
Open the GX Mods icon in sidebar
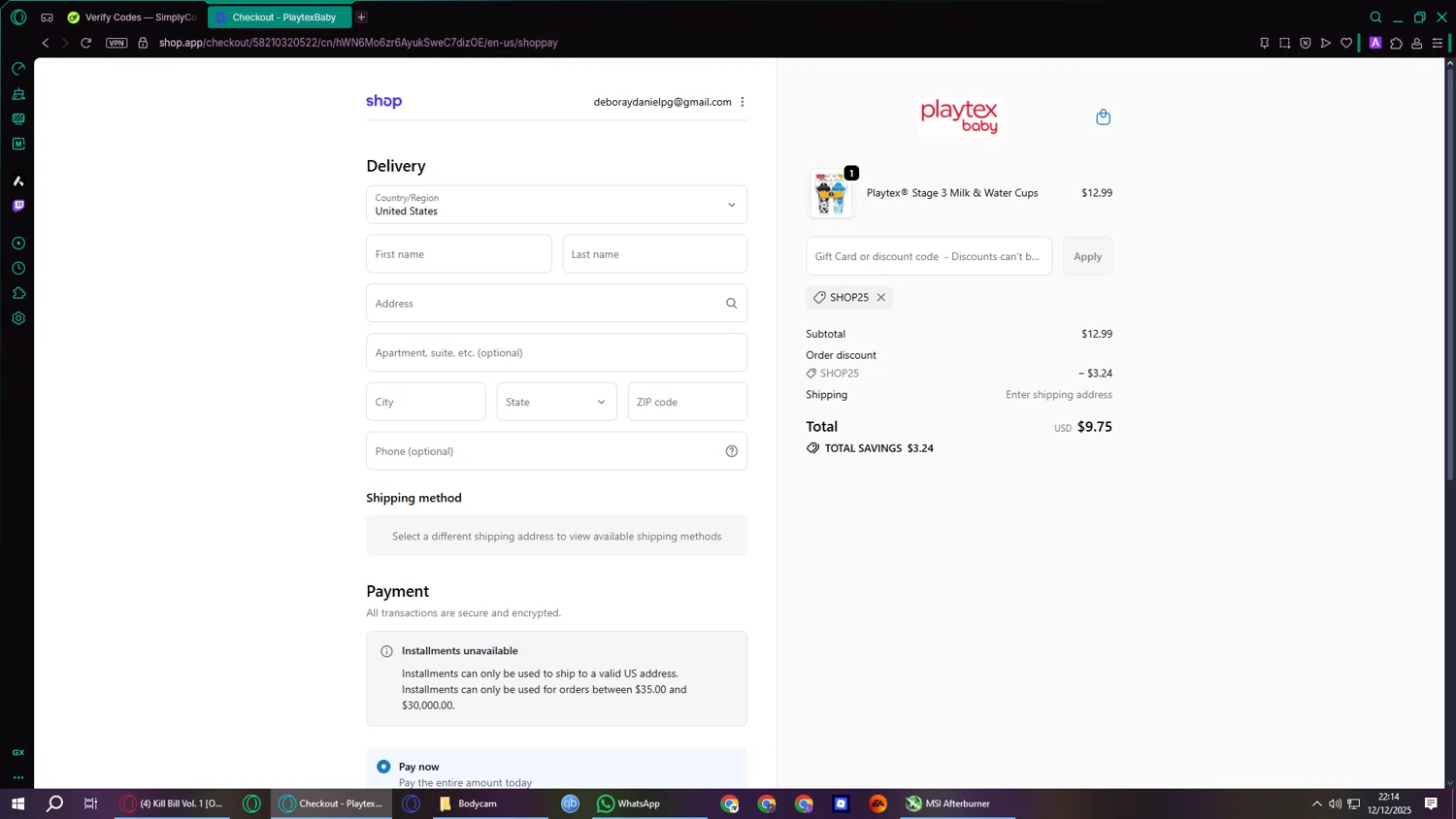[x=18, y=118]
